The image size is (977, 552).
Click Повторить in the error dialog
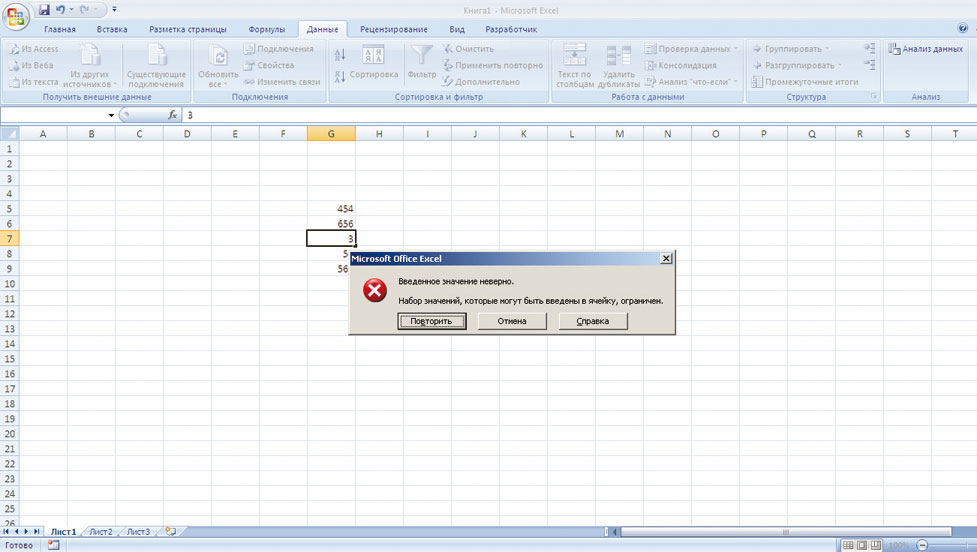point(431,321)
